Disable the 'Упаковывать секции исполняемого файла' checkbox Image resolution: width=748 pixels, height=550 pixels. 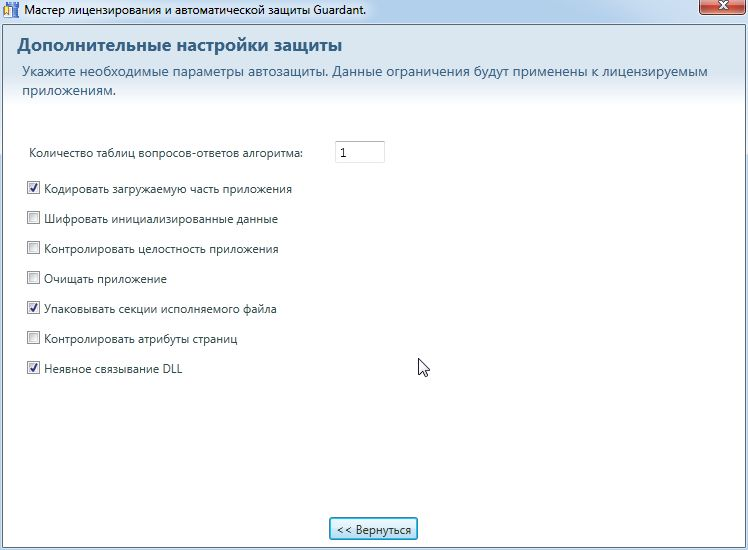click(x=34, y=308)
